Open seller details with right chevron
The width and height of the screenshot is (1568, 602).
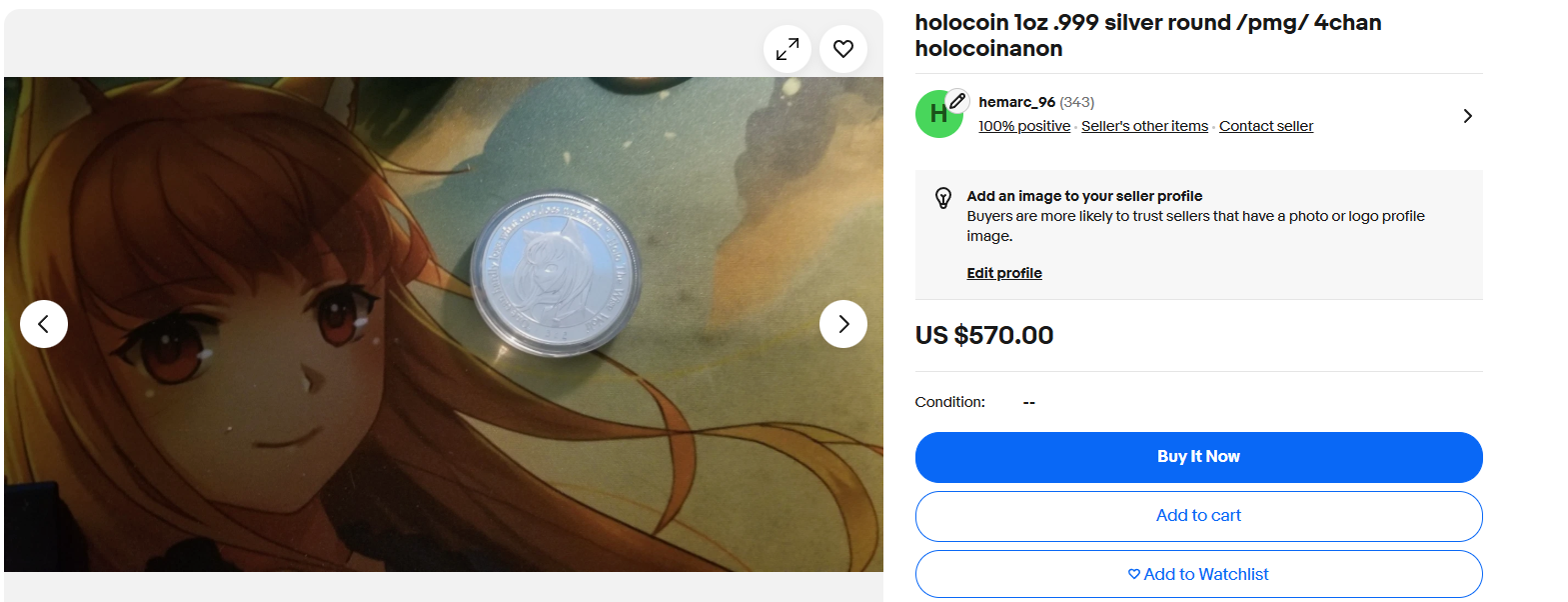1467,116
